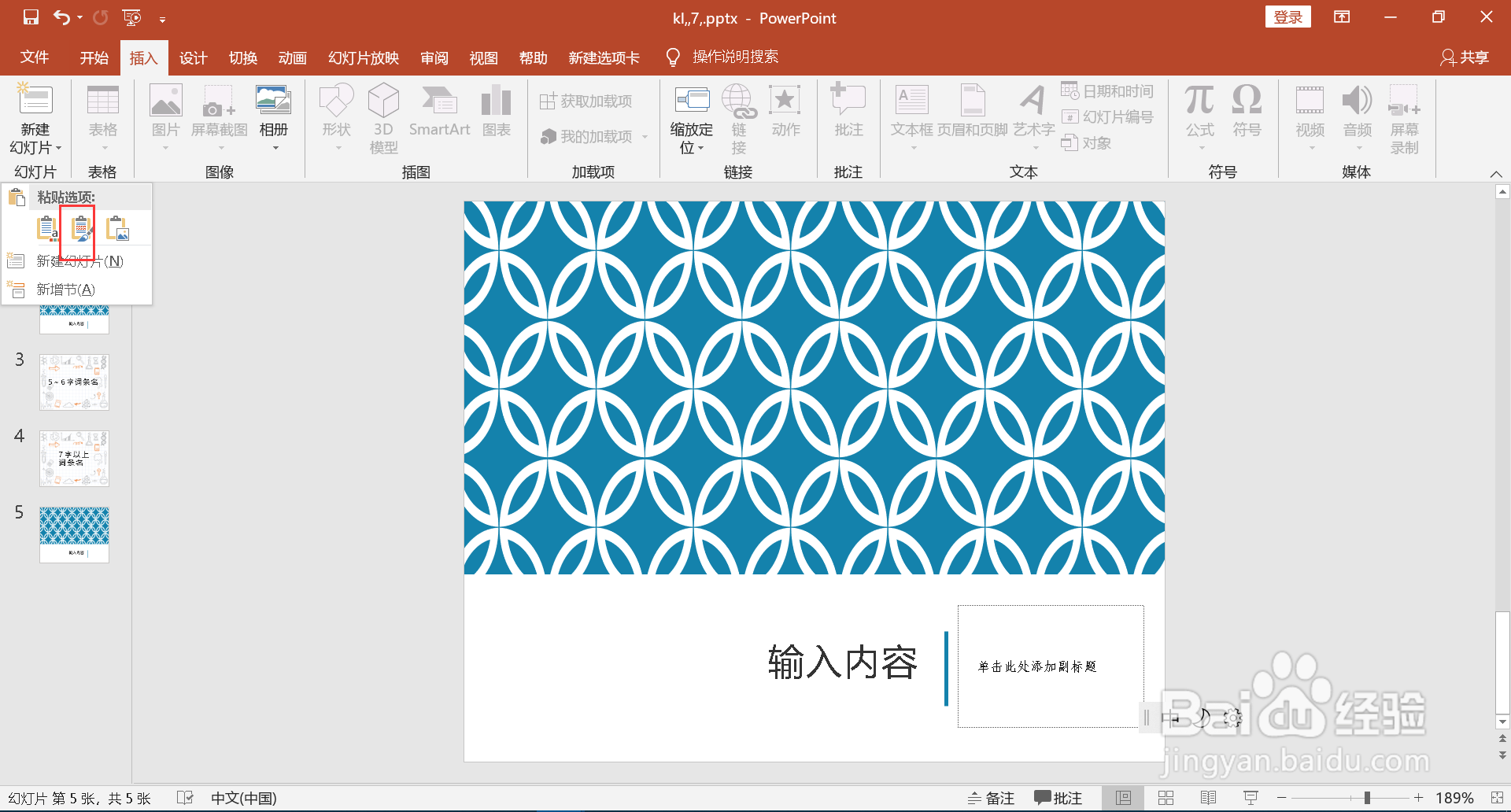
Task: Select slide 5 thumbnail
Action: 74,534
